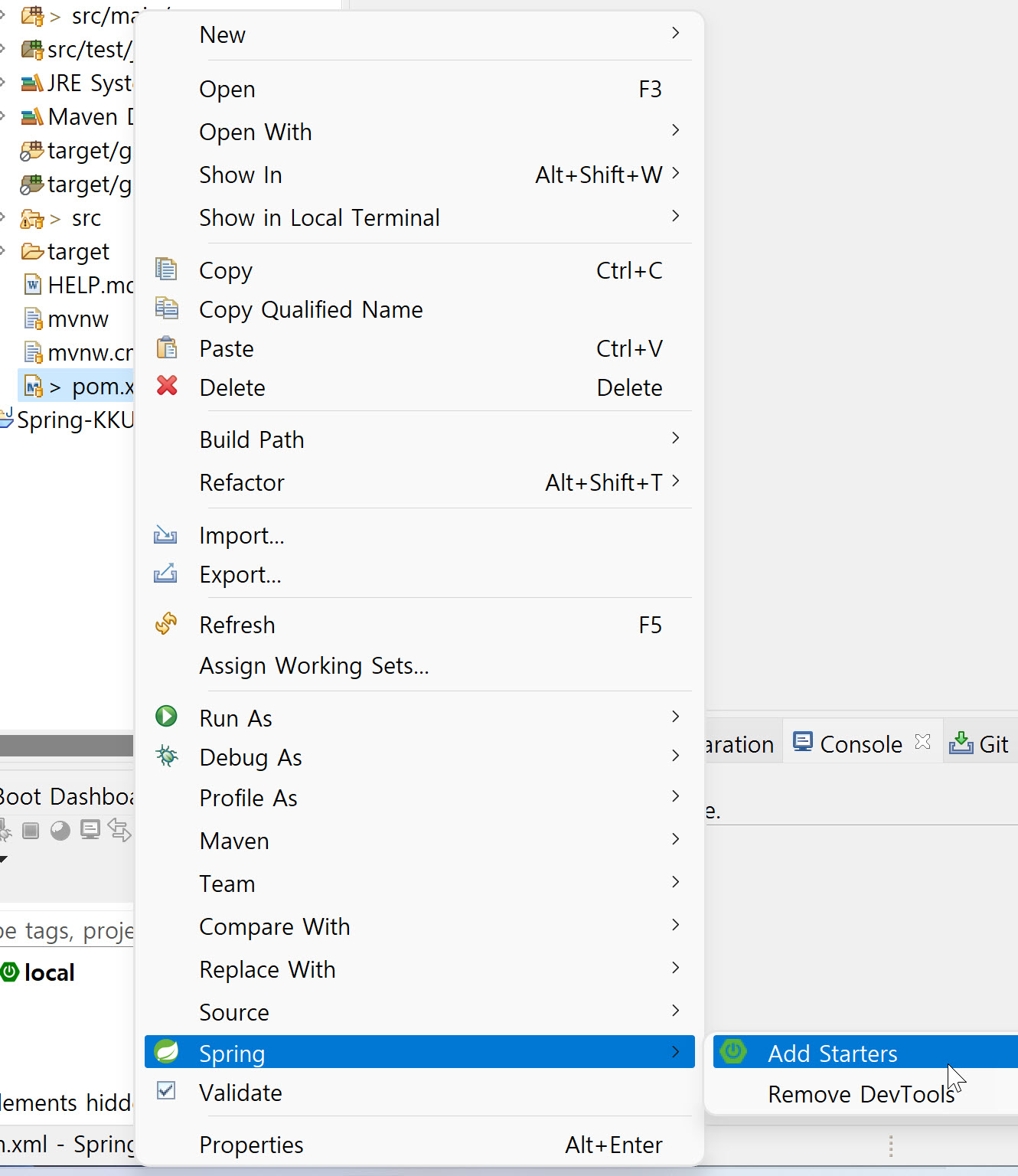Click the Console tab monitor icon
1018x1176 pixels.
tap(803, 742)
